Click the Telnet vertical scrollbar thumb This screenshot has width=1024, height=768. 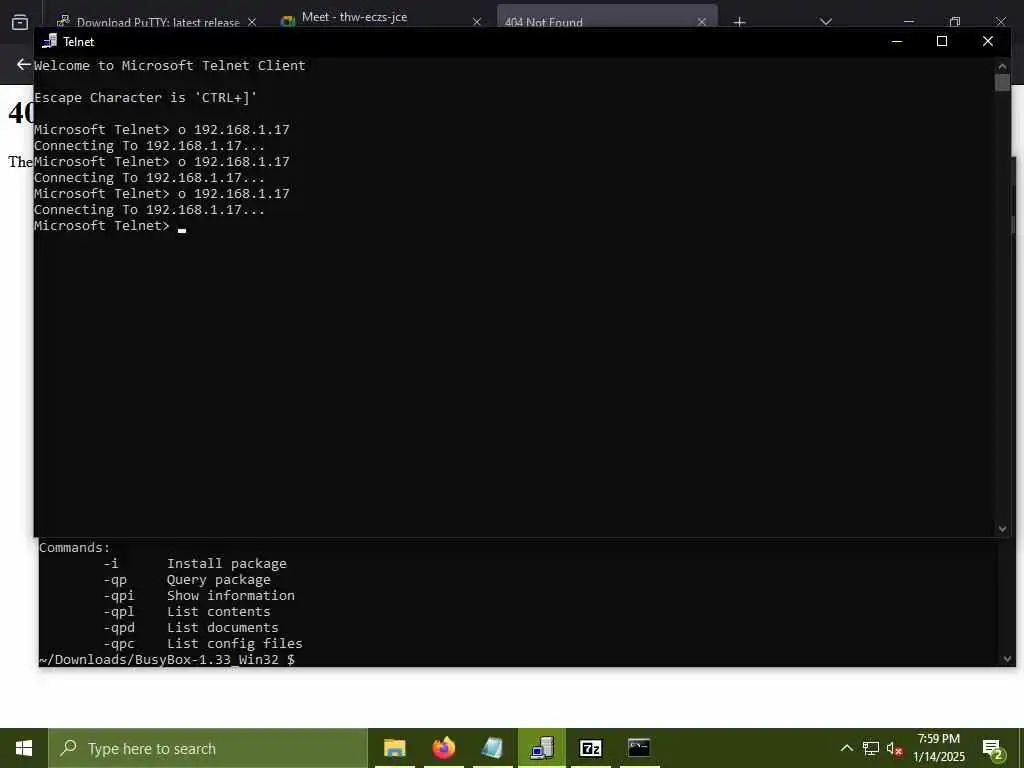click(x=1002, y=83)
